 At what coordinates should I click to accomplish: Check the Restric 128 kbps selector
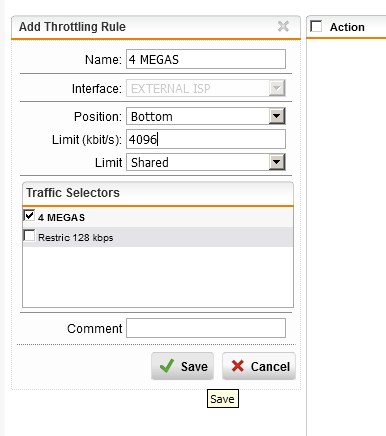coord(29,235)
